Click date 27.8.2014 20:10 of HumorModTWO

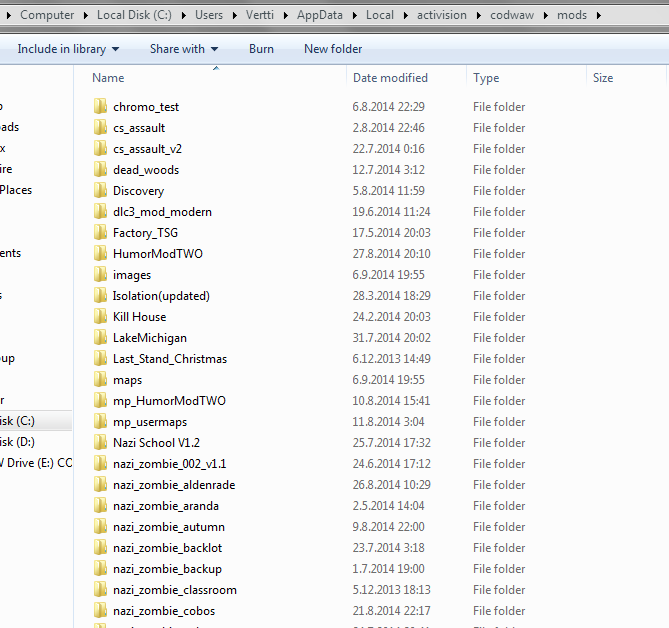(x=391, y=253)
